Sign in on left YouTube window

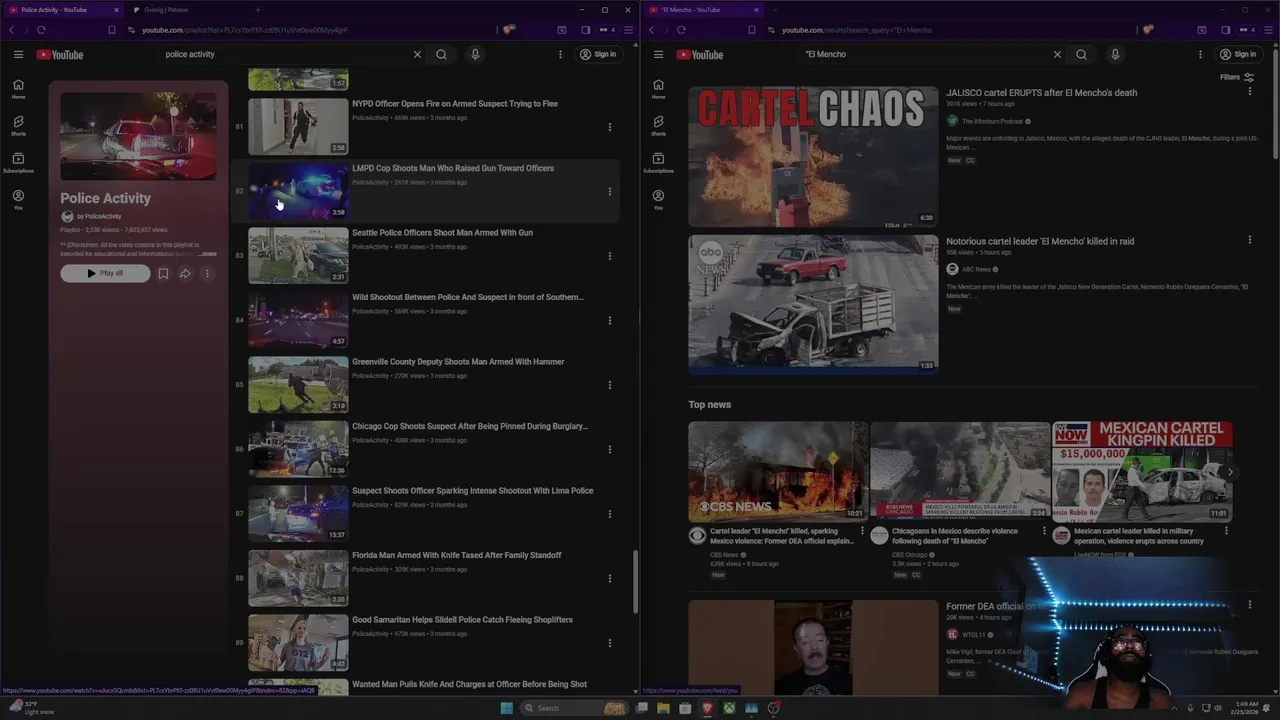599,54
